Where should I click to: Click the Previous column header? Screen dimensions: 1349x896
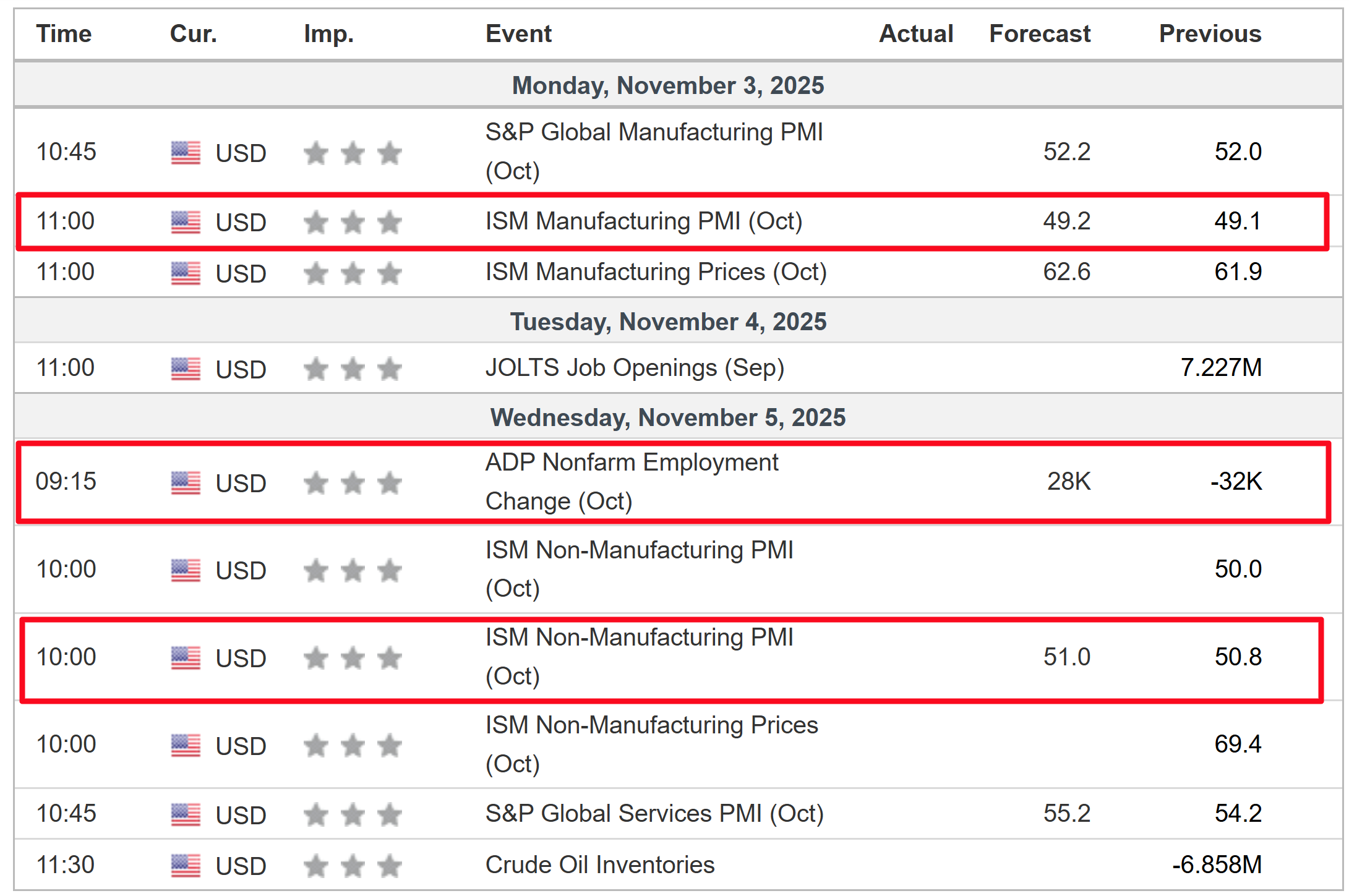coord(1210,34)
